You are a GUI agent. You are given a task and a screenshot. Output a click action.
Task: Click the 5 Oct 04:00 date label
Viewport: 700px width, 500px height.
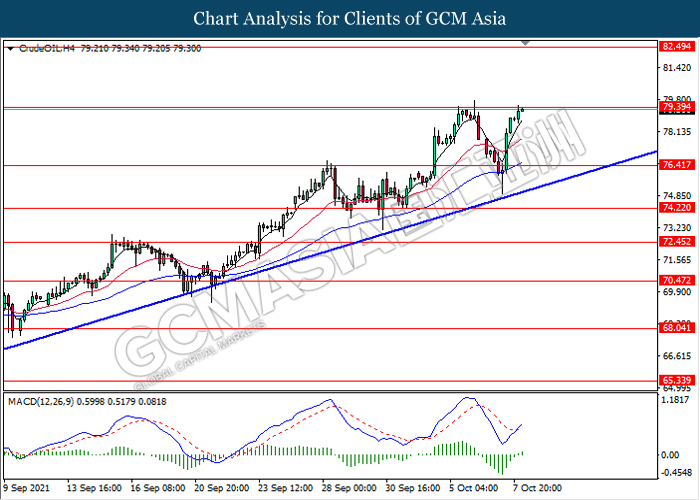[x=474, y=488]
